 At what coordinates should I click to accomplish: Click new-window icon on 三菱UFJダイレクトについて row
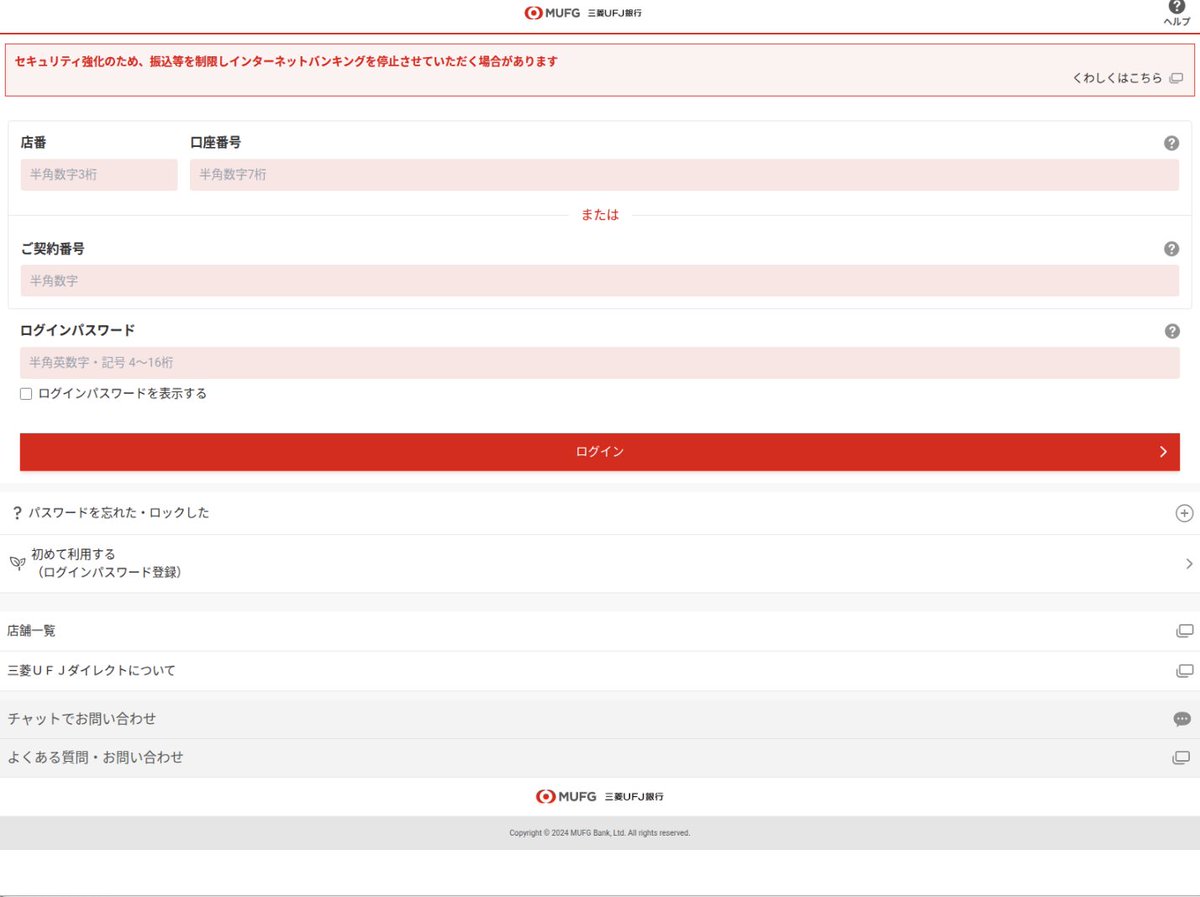(x=1185, y=671)
